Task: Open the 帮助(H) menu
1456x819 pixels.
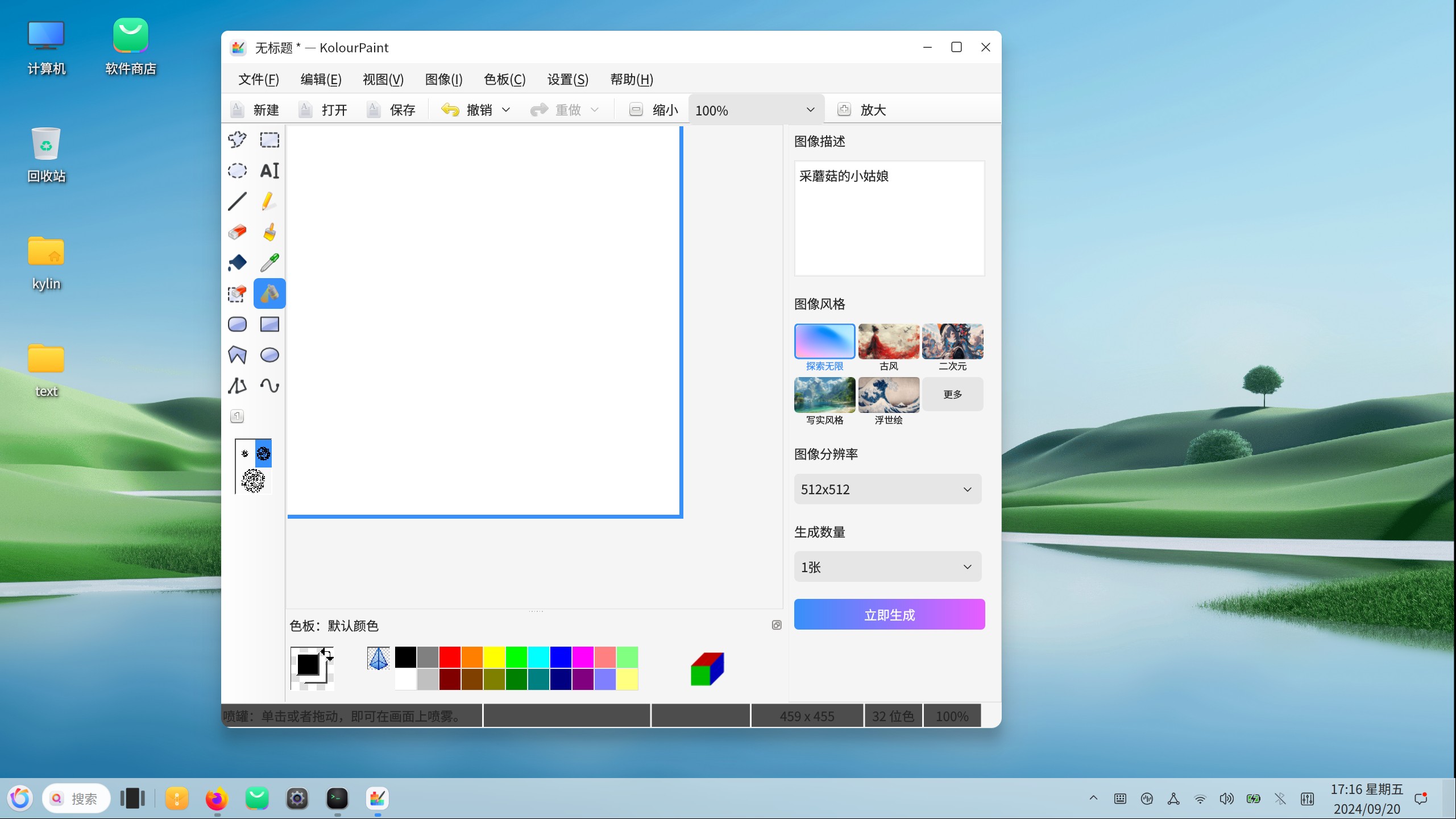Action: coord(632,80)
